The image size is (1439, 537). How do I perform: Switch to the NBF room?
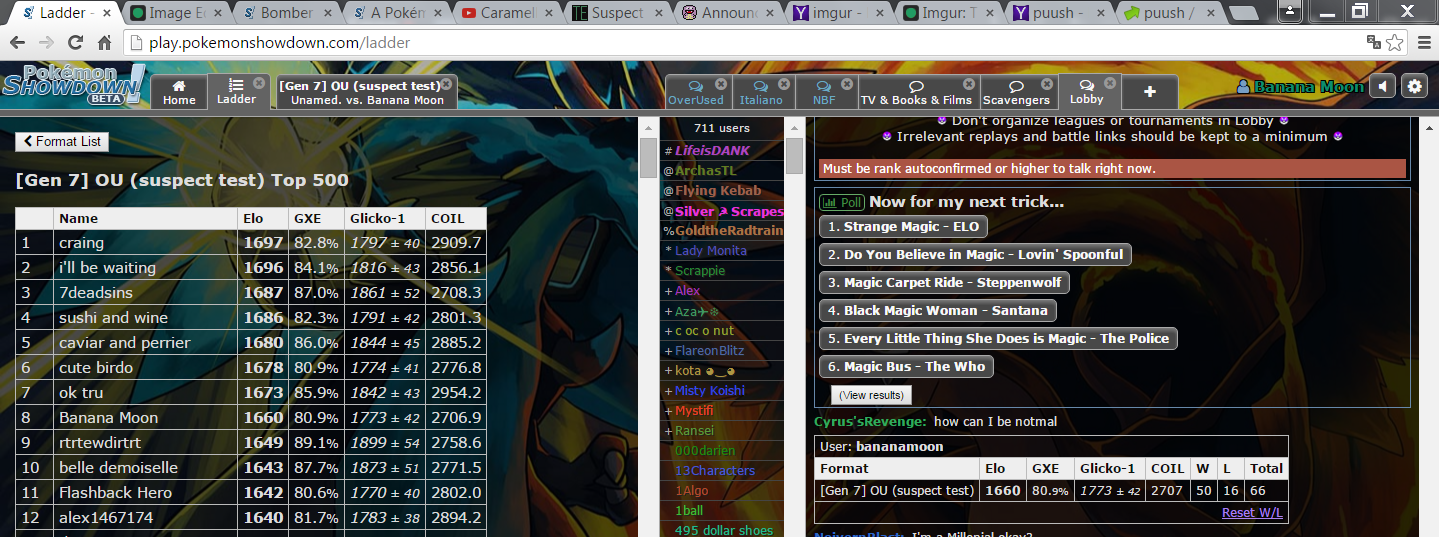pyautogui.click(x=825, y=91)
